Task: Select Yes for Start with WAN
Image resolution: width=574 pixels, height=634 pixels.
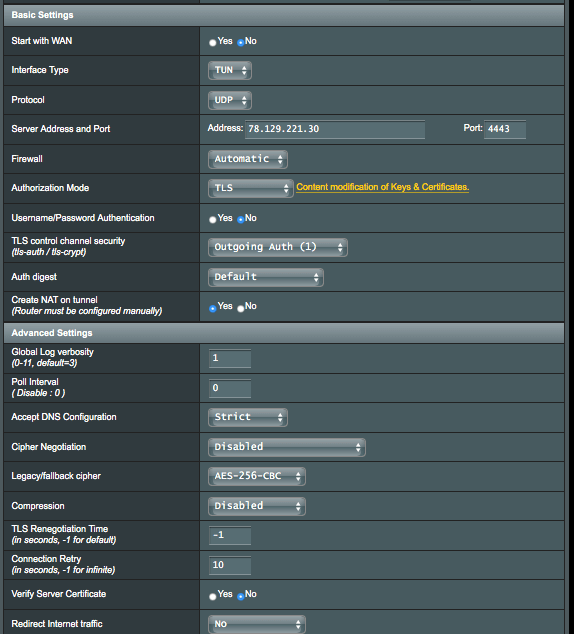Action: pyautogui.click(x=213, y=42)
